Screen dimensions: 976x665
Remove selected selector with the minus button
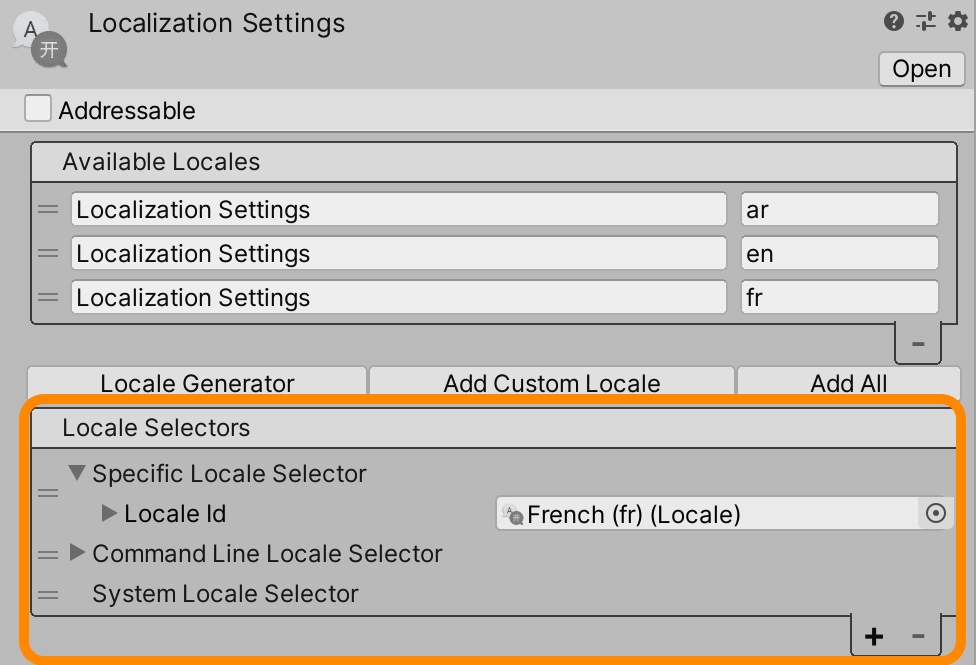click(x=918, y=636)
